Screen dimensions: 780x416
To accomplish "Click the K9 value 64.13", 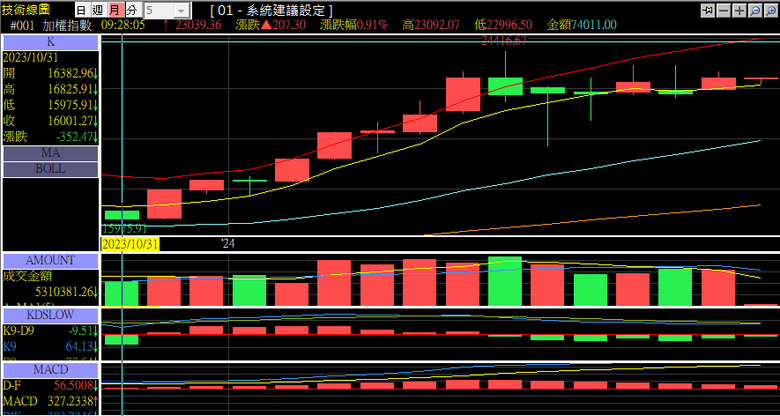I will tap(80, 346).
